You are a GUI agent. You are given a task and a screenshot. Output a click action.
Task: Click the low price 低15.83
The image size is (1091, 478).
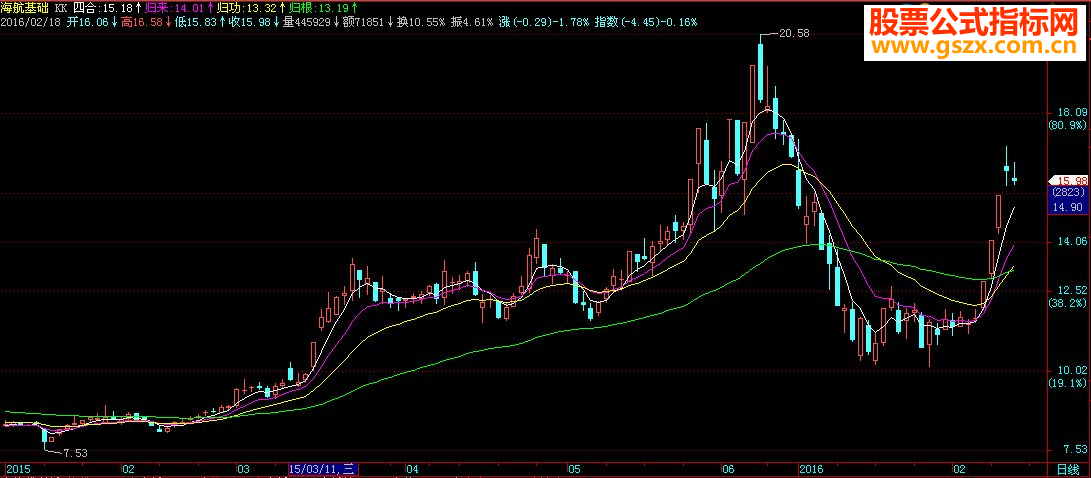point(196,22)
